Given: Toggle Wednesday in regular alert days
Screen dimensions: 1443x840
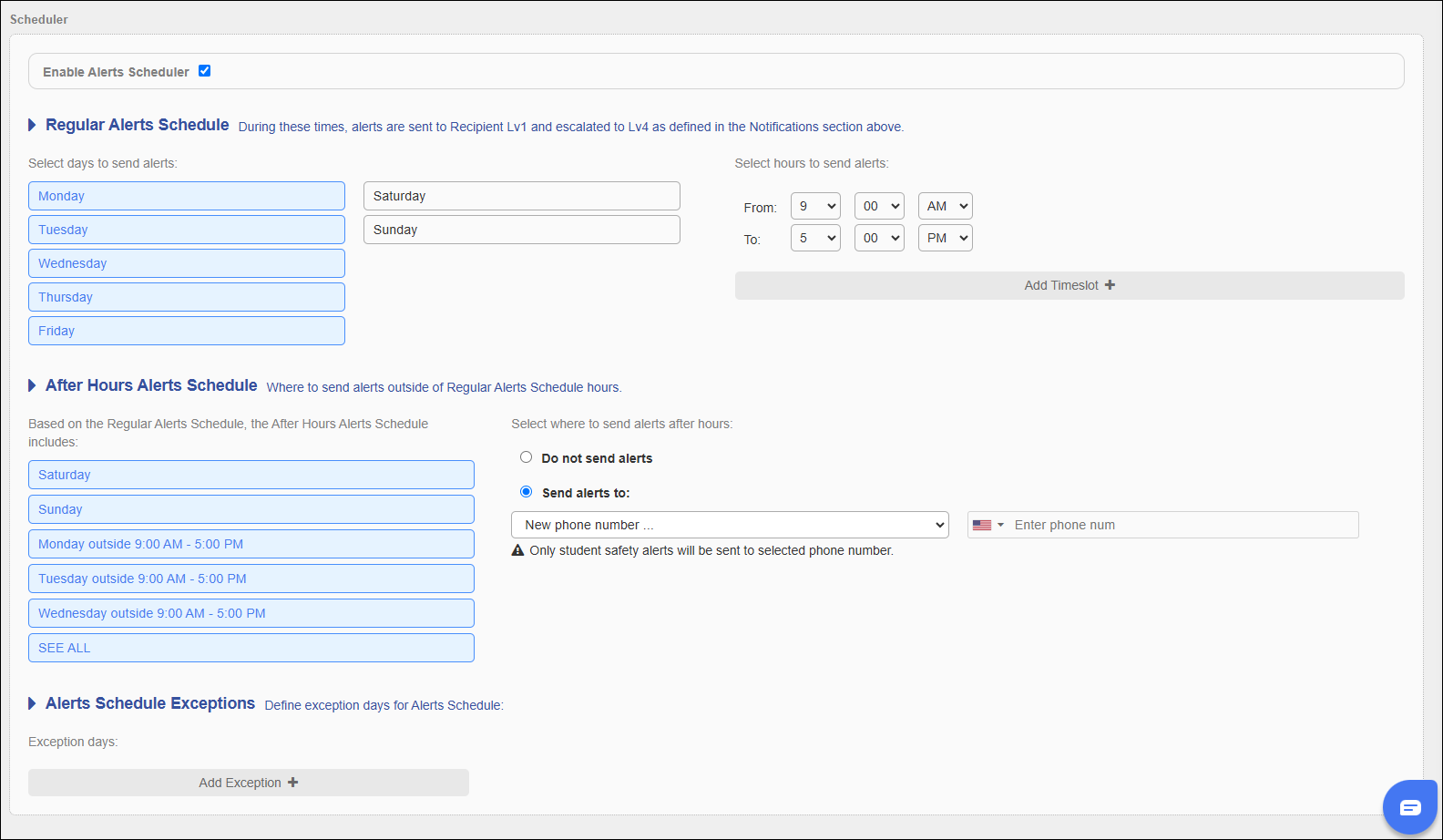Looking at the screenshot, I should pos(187,263).
